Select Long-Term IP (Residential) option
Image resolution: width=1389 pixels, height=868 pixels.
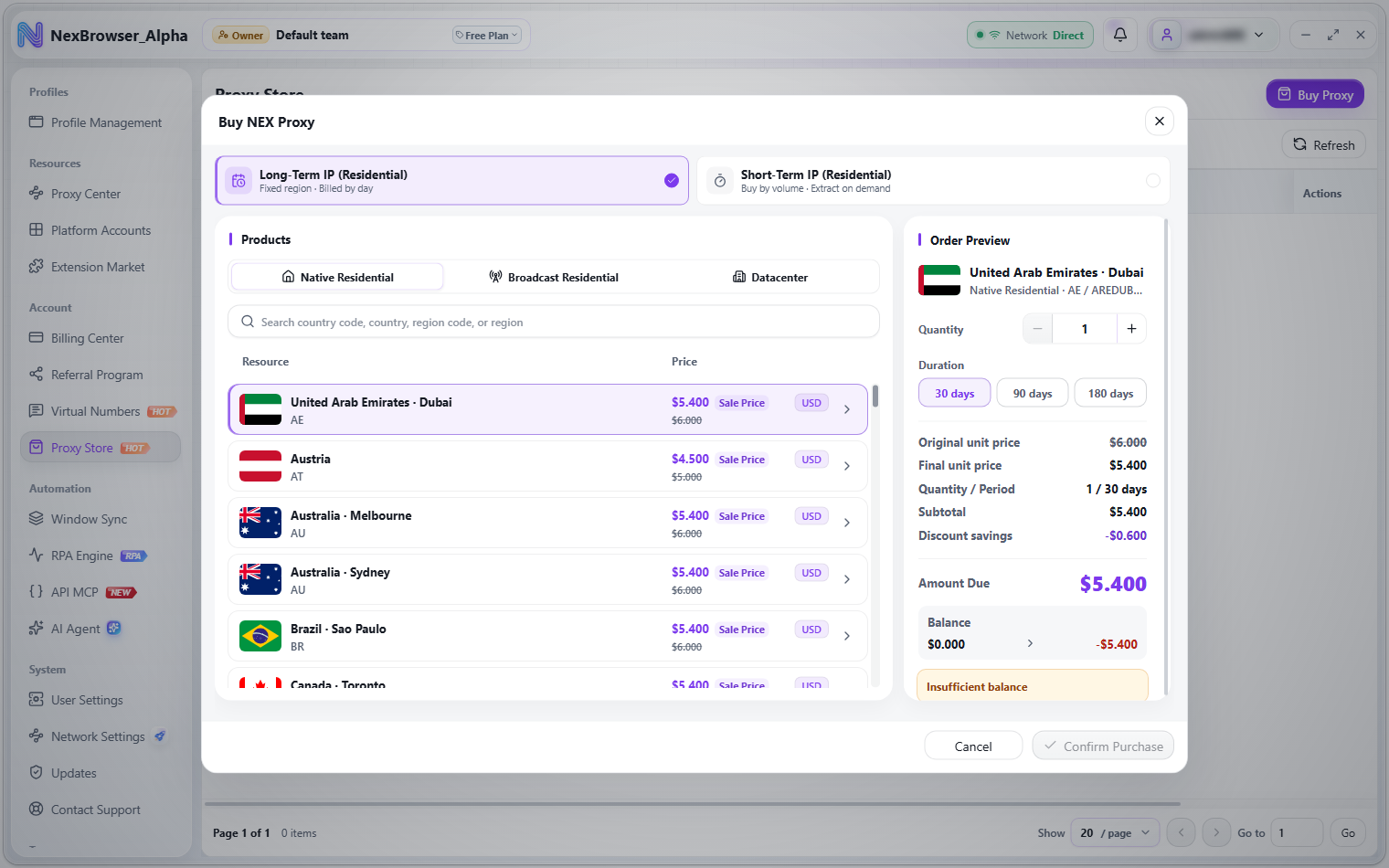[451, 180]
